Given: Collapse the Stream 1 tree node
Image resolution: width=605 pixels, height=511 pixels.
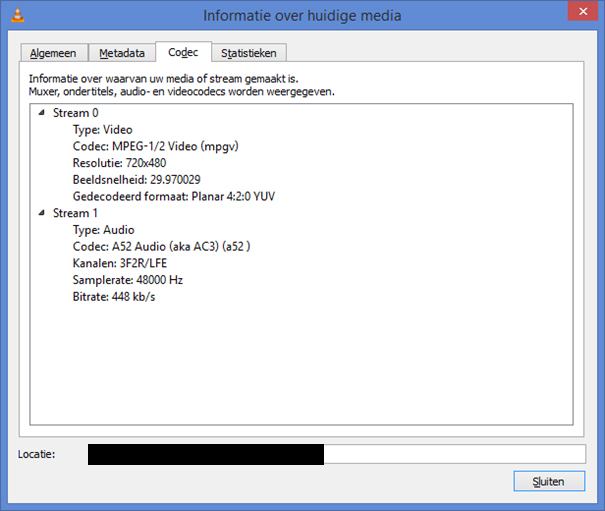Looking at the screenshot, I should tap(42, 213).
